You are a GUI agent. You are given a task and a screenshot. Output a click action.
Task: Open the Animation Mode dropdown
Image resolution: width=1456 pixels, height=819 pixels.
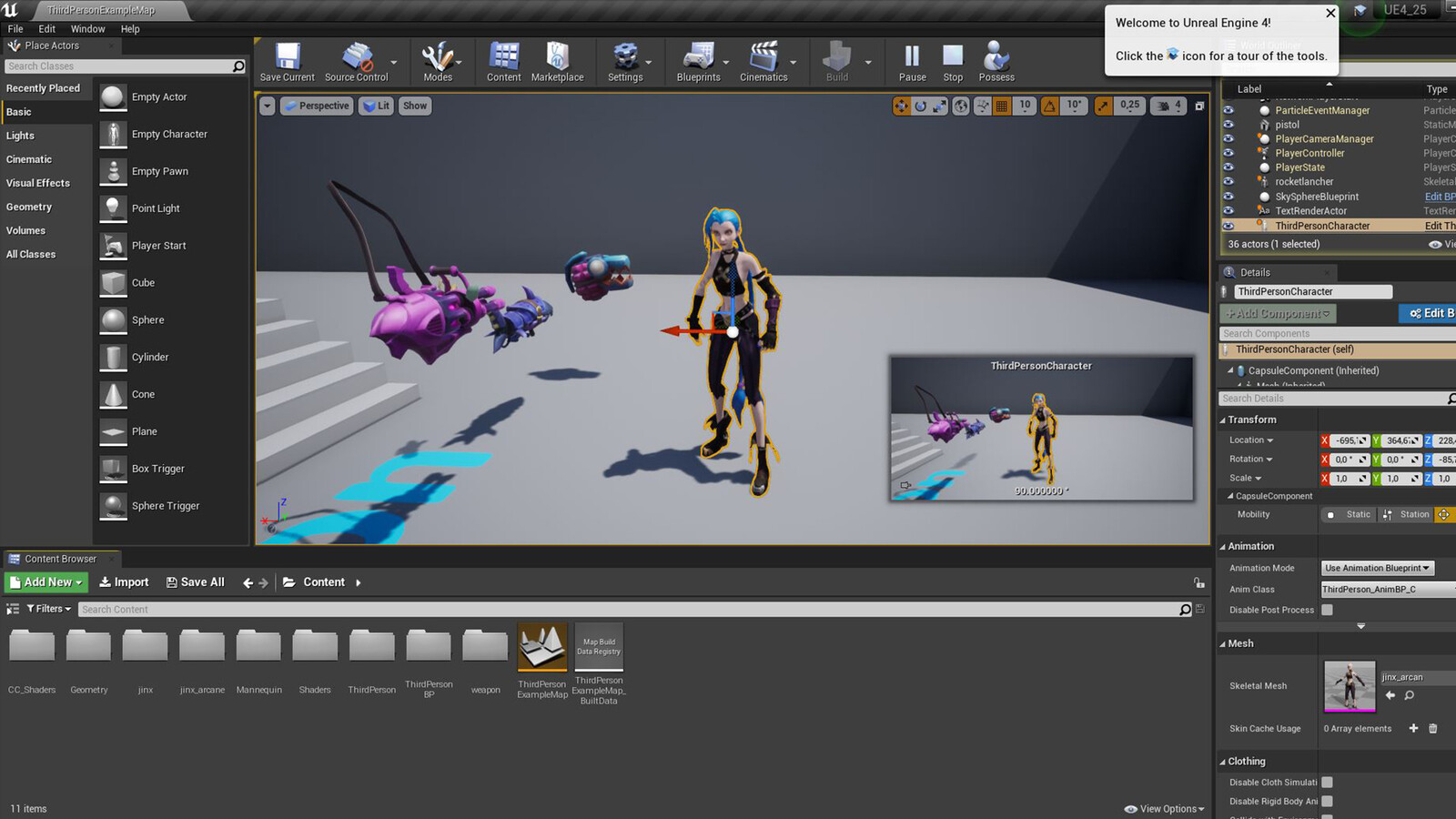pyautogui.click(x=1377, y=568)
